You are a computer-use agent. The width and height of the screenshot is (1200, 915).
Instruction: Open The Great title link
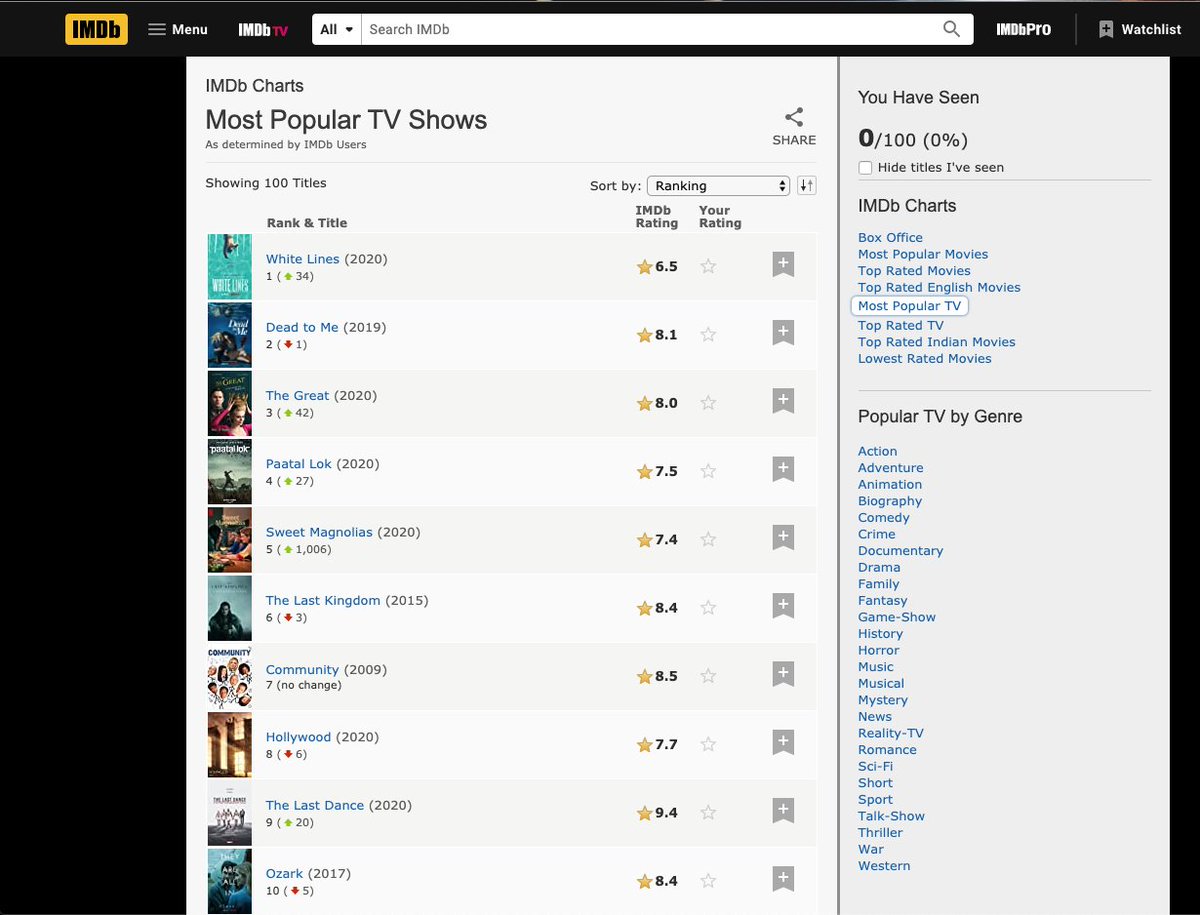click(x=298, y=395)
